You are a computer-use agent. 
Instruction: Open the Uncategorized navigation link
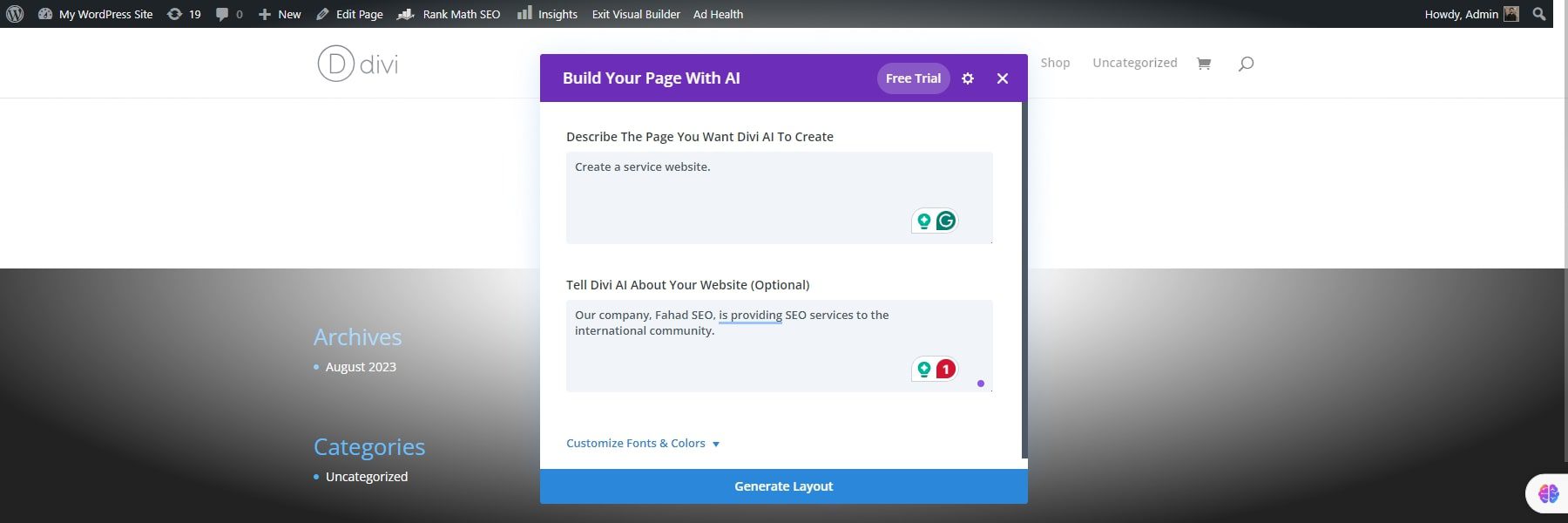point(1134,63)
